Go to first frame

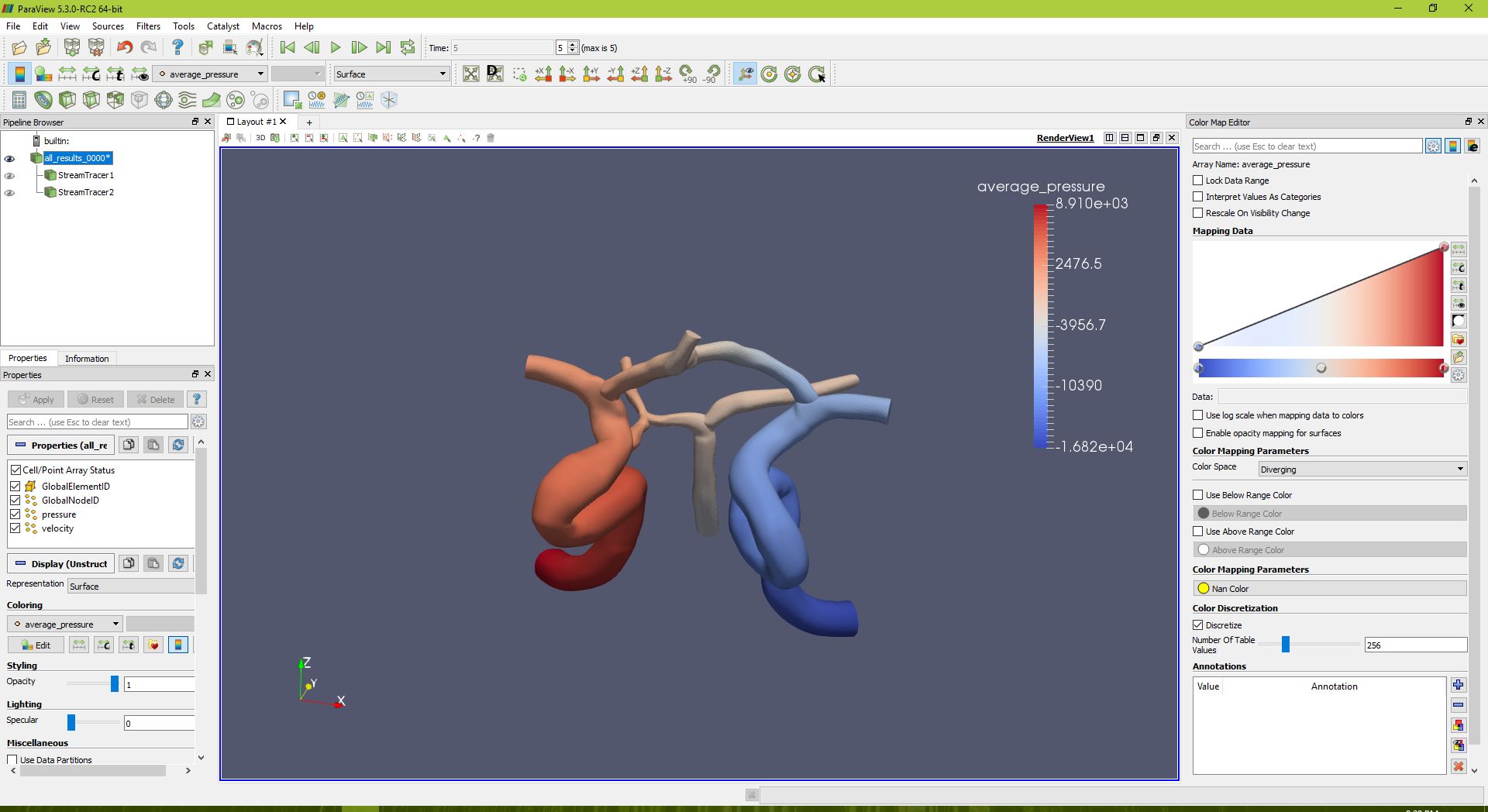(288, 48)
